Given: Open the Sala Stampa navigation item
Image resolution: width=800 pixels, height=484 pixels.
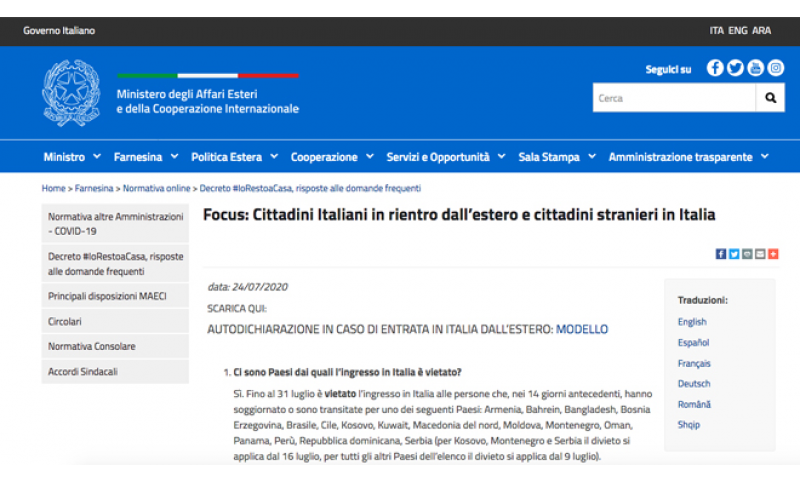Looking at the screenshot, I should [x=549, y=157].
